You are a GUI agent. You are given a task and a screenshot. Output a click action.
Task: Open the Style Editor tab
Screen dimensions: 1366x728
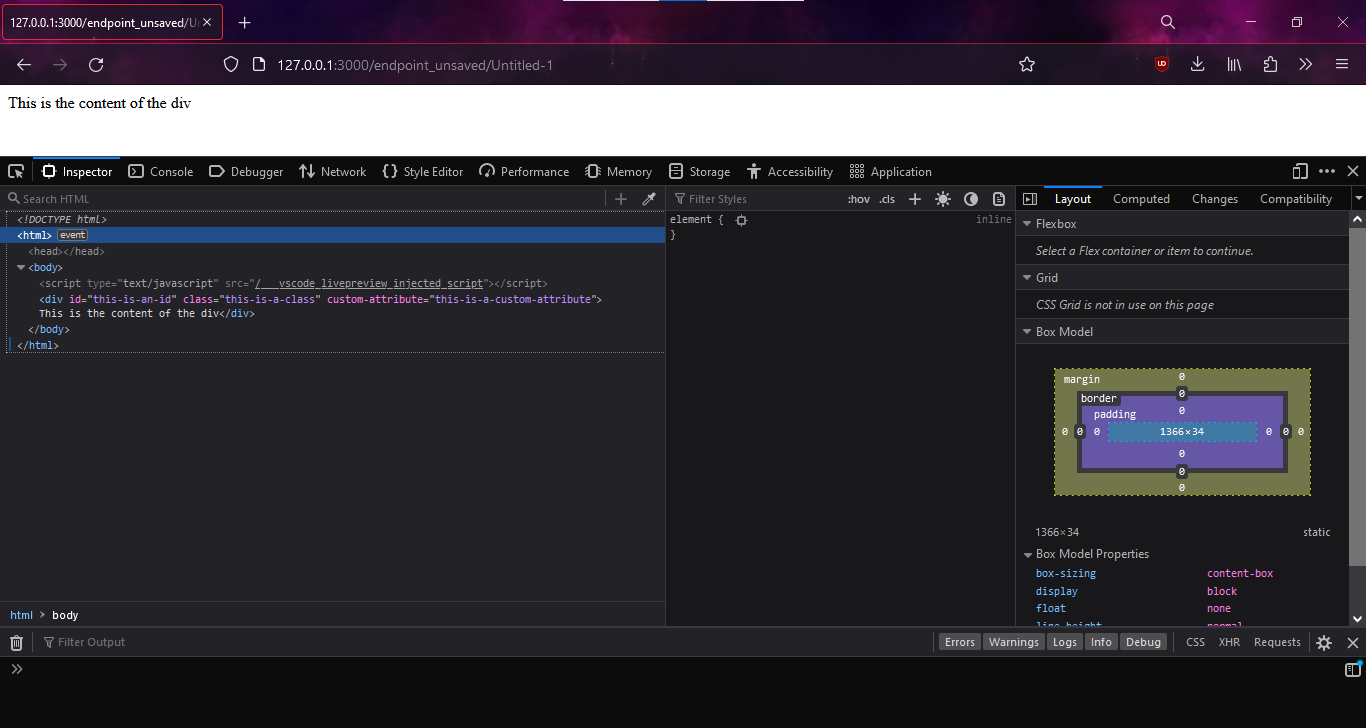[422, 171]
